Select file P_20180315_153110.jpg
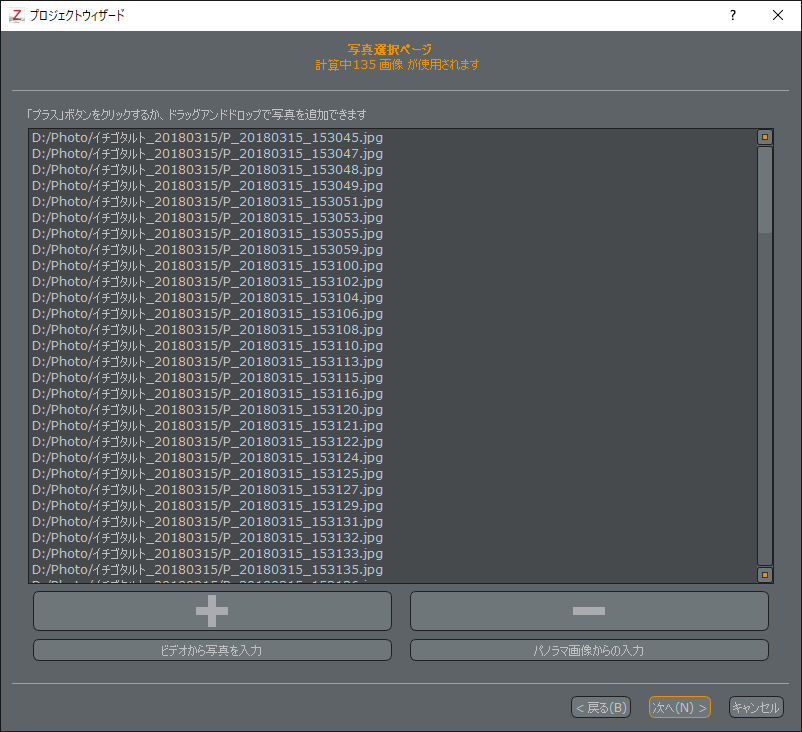This screenshot has height=732, width=802. [x=393, y=346]
